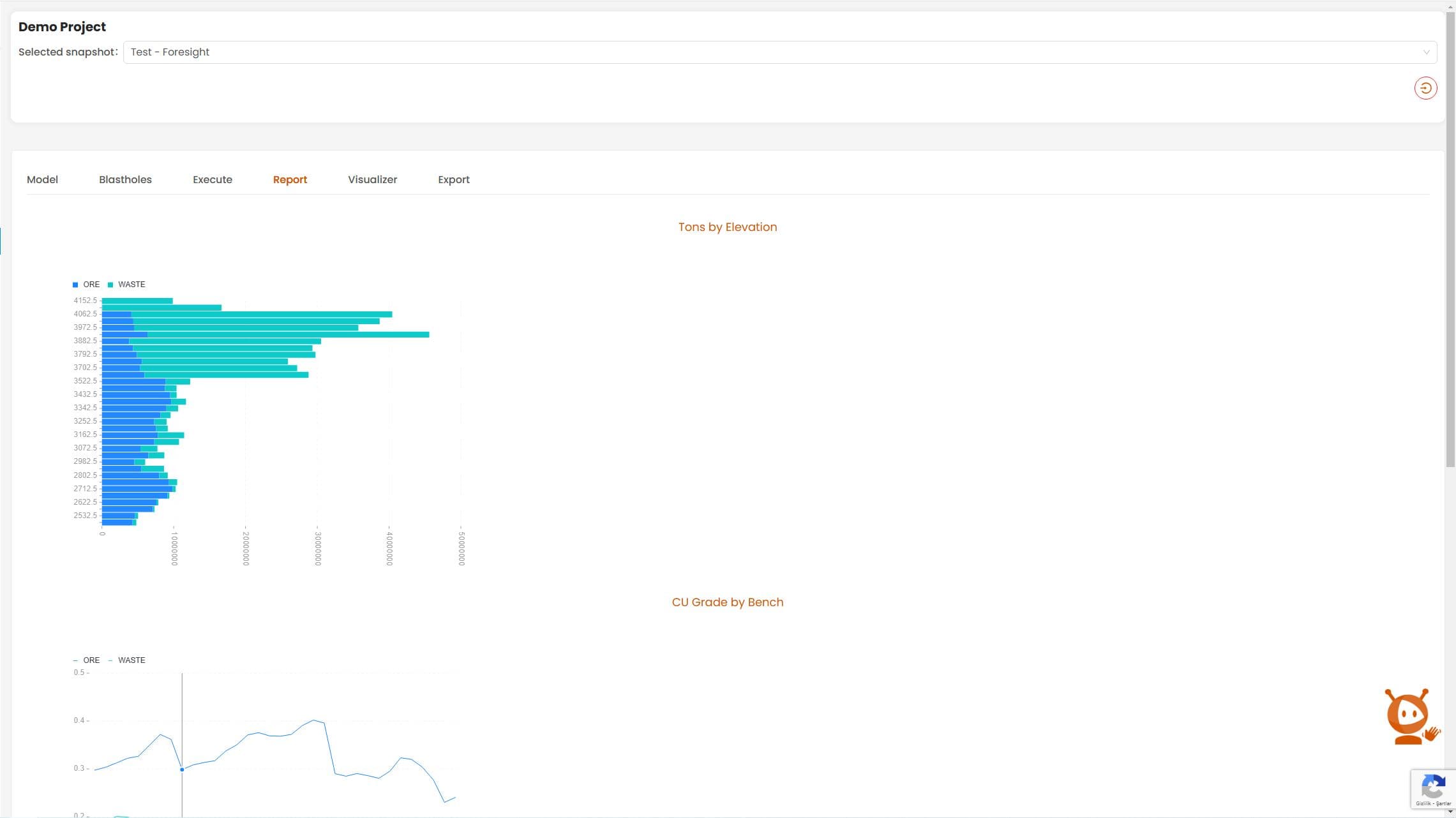Click teal WASTE color square in bar chart legend
Image resolution: width=1456 pixels, height=818 pixels.
110,285
